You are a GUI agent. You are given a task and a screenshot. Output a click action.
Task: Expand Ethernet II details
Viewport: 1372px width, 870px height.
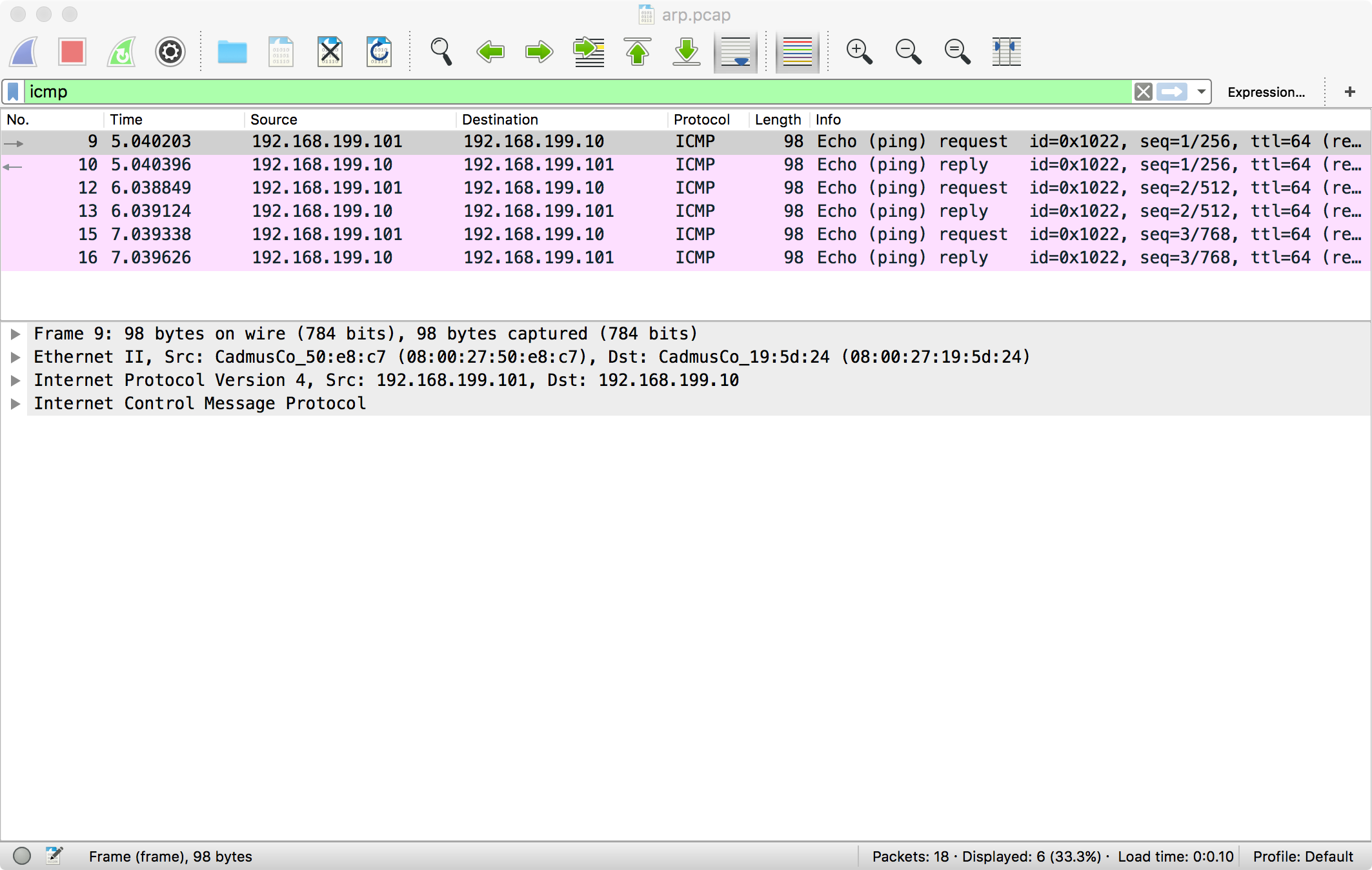click(x=15, y=357)
